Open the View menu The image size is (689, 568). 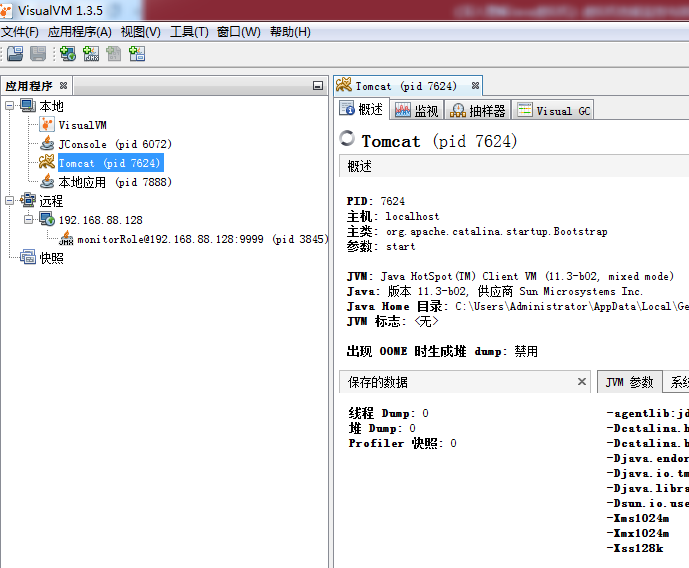coord(141,32)
